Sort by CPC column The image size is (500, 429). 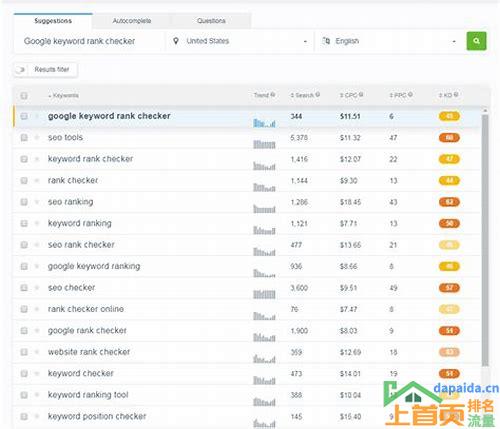coord(349,95)
